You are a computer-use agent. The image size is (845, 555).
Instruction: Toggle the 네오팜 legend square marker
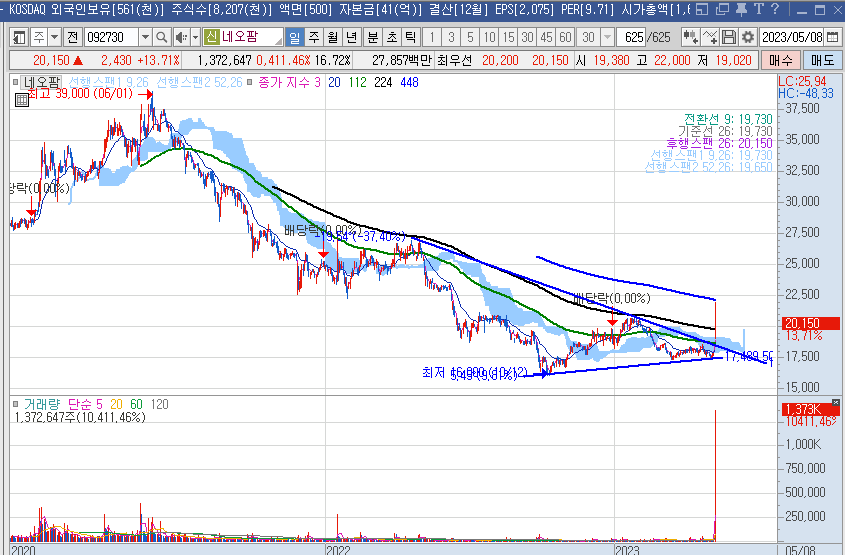click(x=16, y=82)
